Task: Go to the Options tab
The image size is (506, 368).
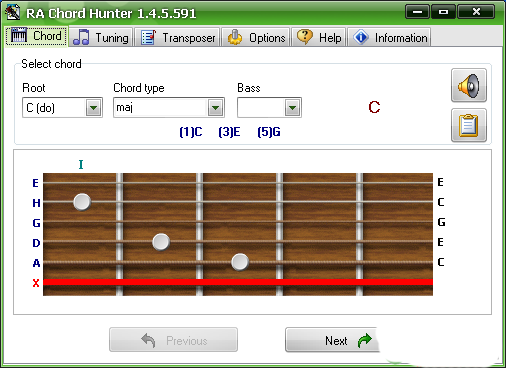Action: pyautogui.click(x=256, y=37)
